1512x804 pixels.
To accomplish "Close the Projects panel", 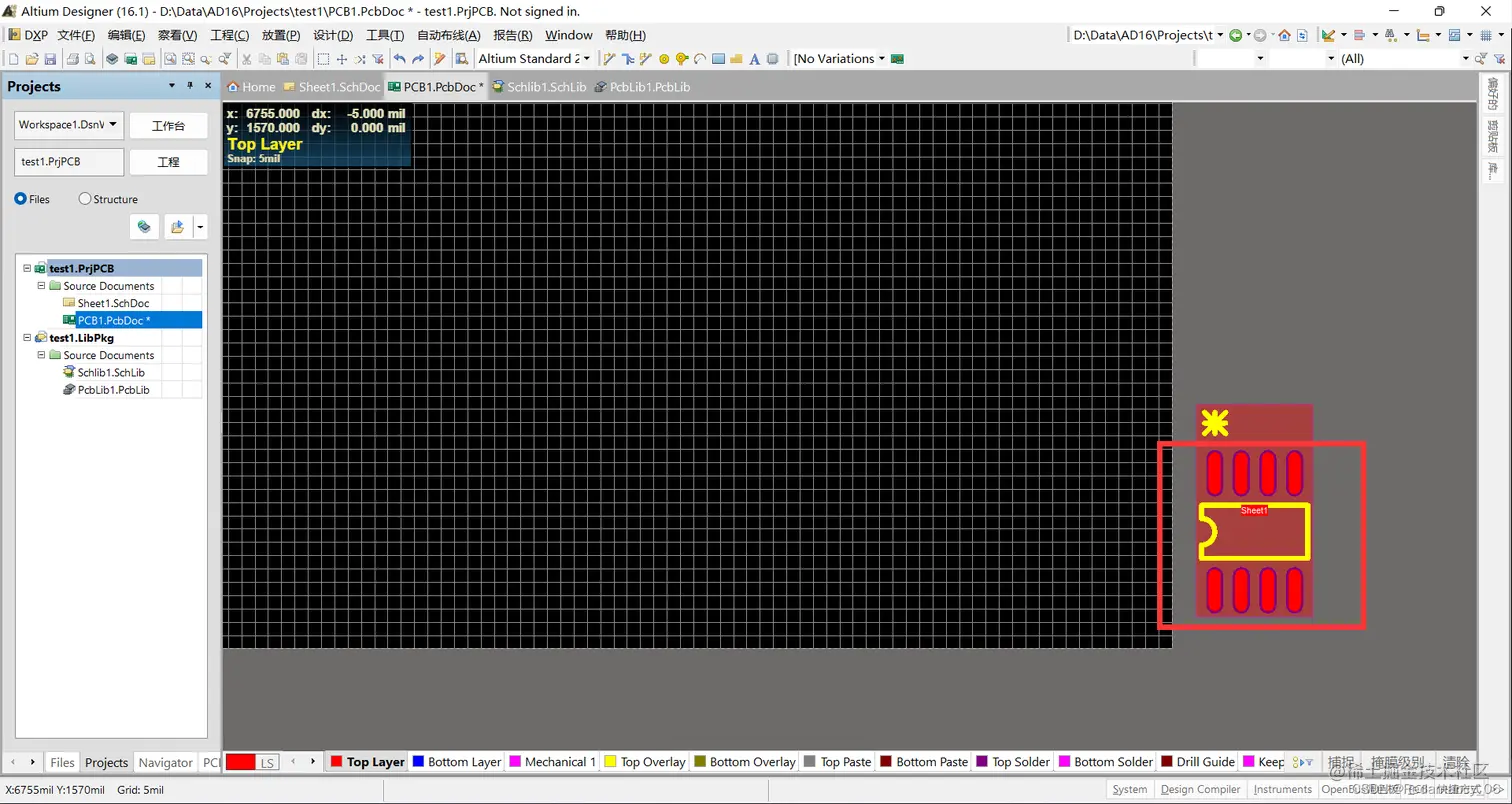I will point(208,86).
